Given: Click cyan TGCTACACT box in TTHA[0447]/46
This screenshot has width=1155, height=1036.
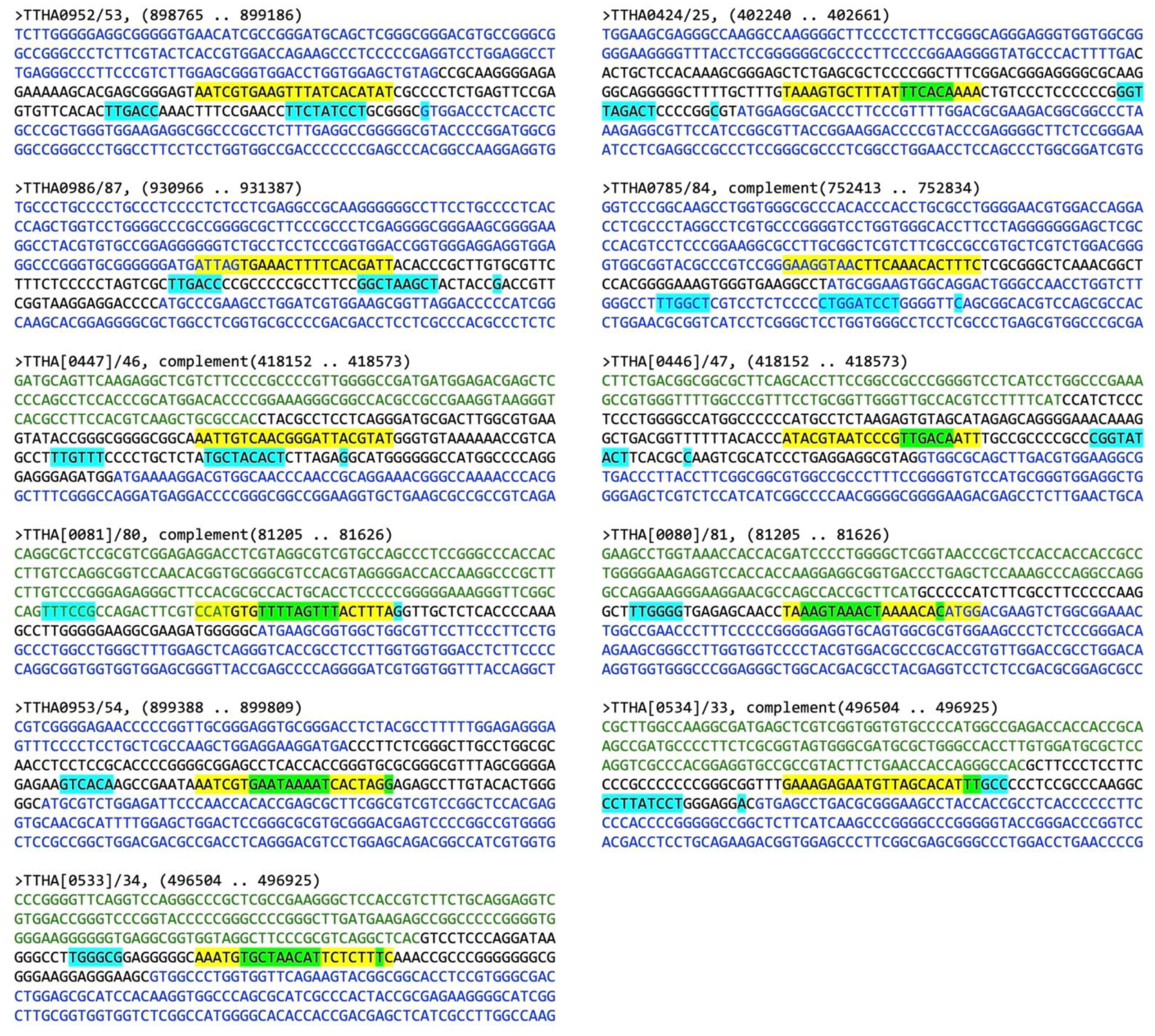Looking at the screenshot, I should 244,457.
